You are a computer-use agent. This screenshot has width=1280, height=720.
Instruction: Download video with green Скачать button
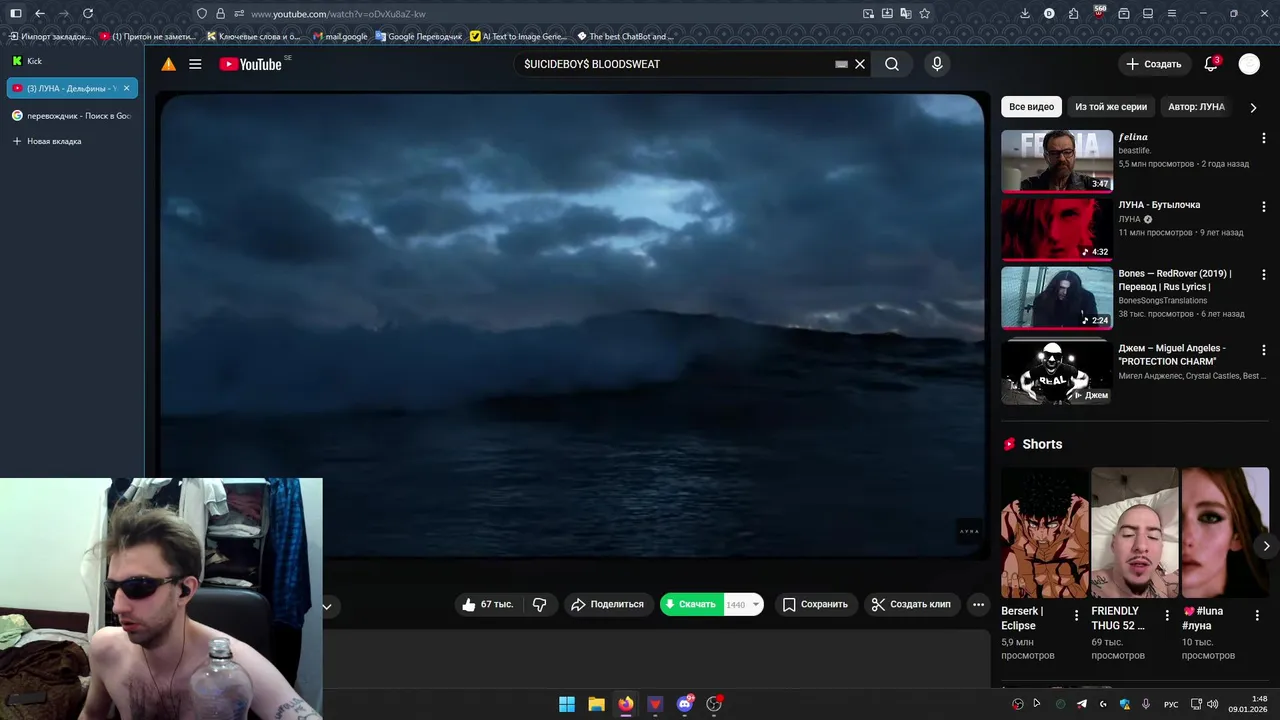point(691,604)
